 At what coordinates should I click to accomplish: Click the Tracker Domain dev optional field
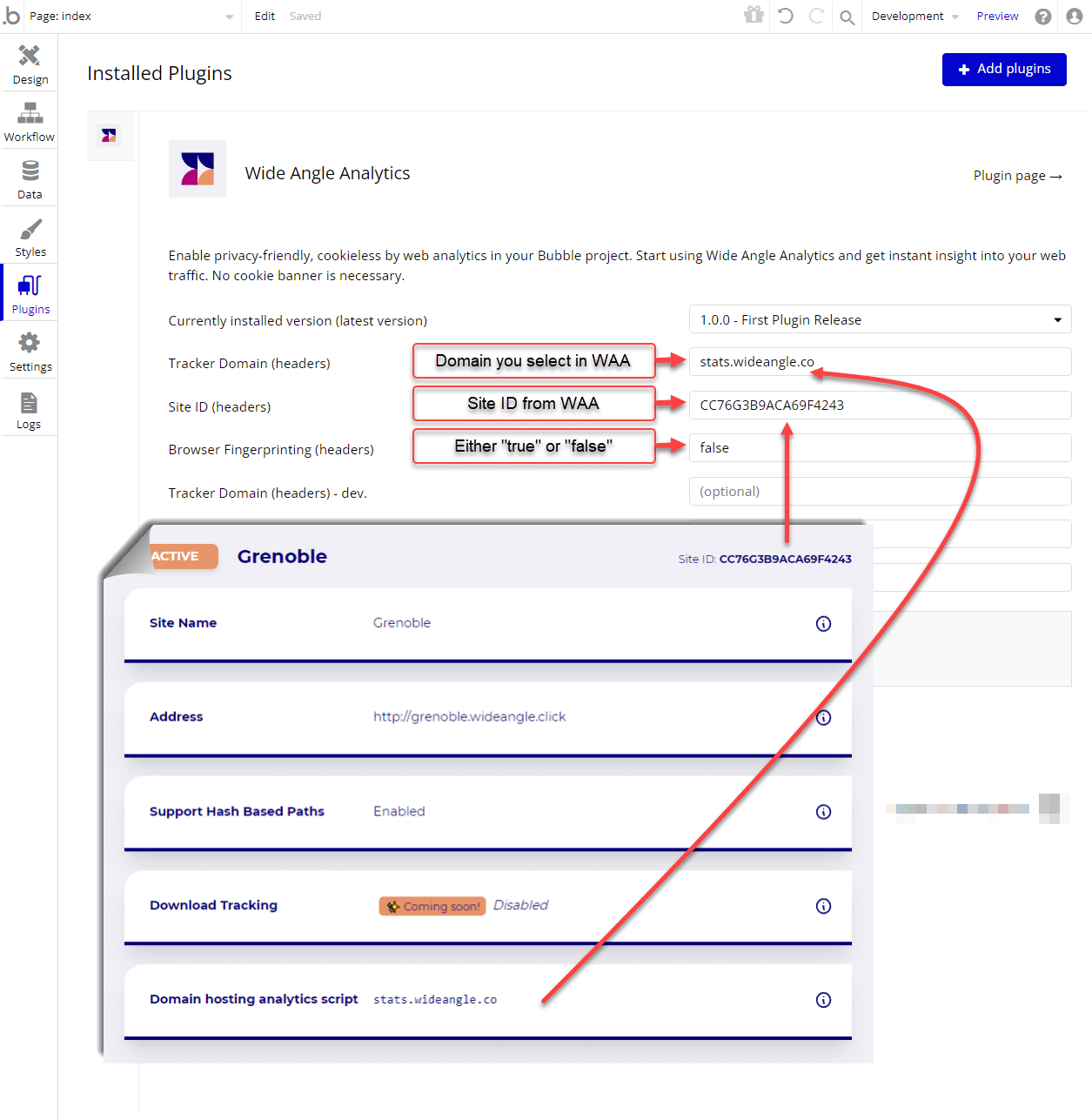(880, 491)
